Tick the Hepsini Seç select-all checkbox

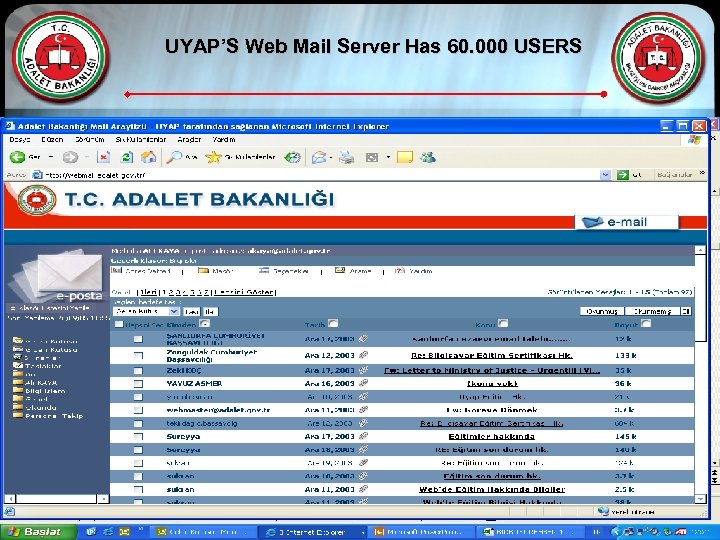[x=119, y=325]
